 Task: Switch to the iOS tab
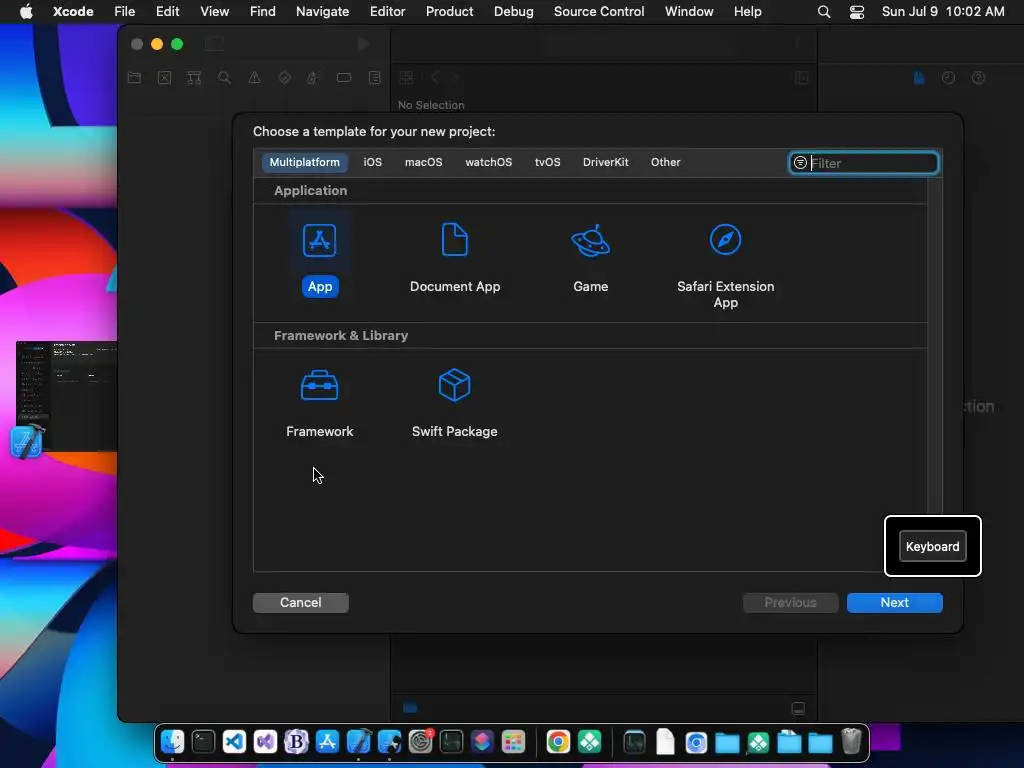click(372, 162)
